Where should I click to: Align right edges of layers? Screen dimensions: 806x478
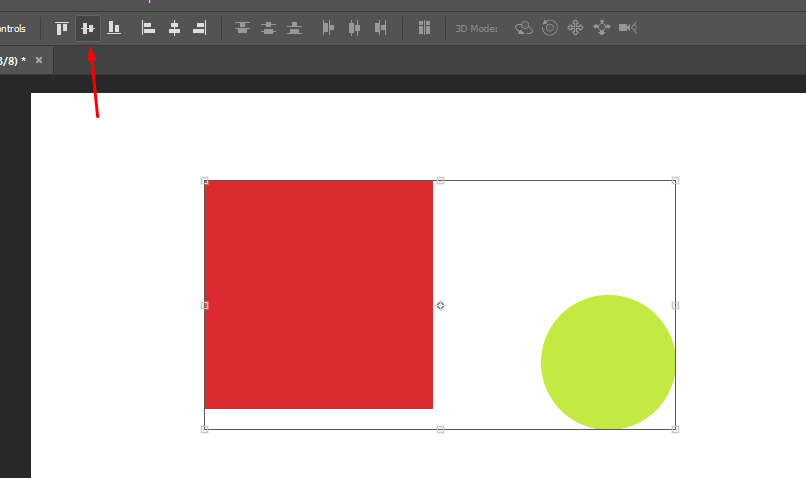[x=200, y=28]
